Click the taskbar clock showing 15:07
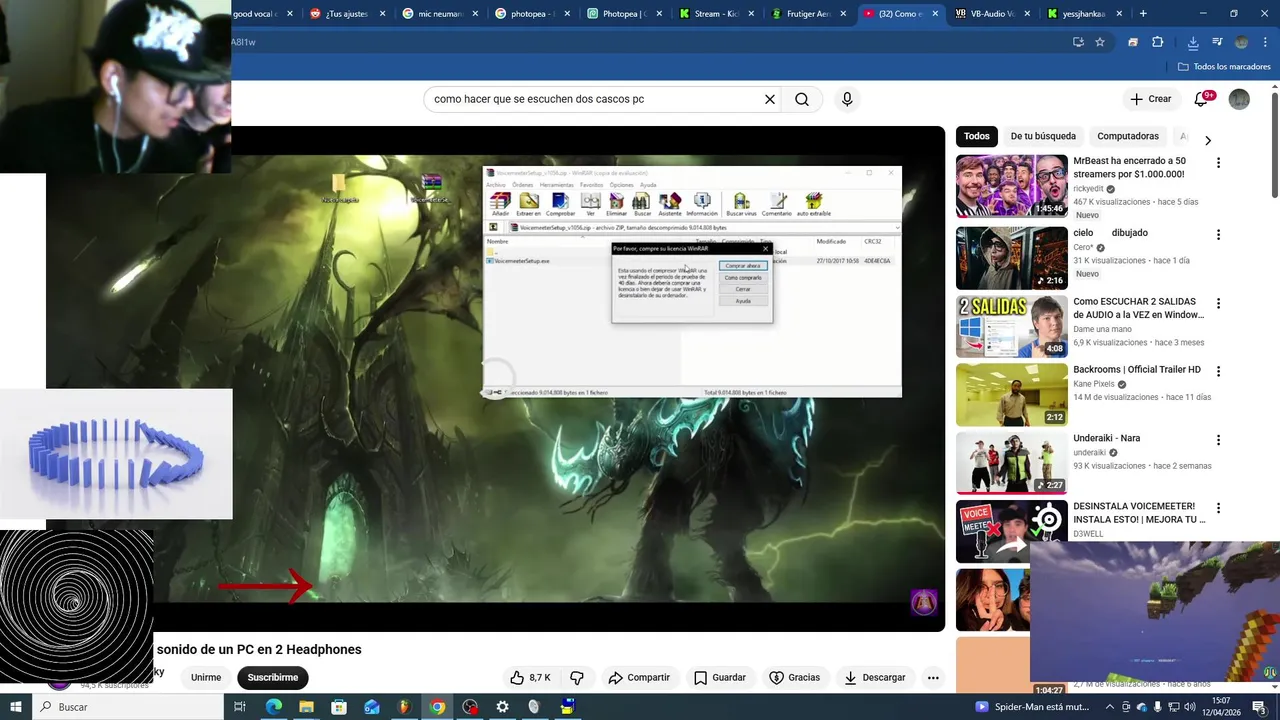This screenshot has width=1280, height=720. 1221,707
